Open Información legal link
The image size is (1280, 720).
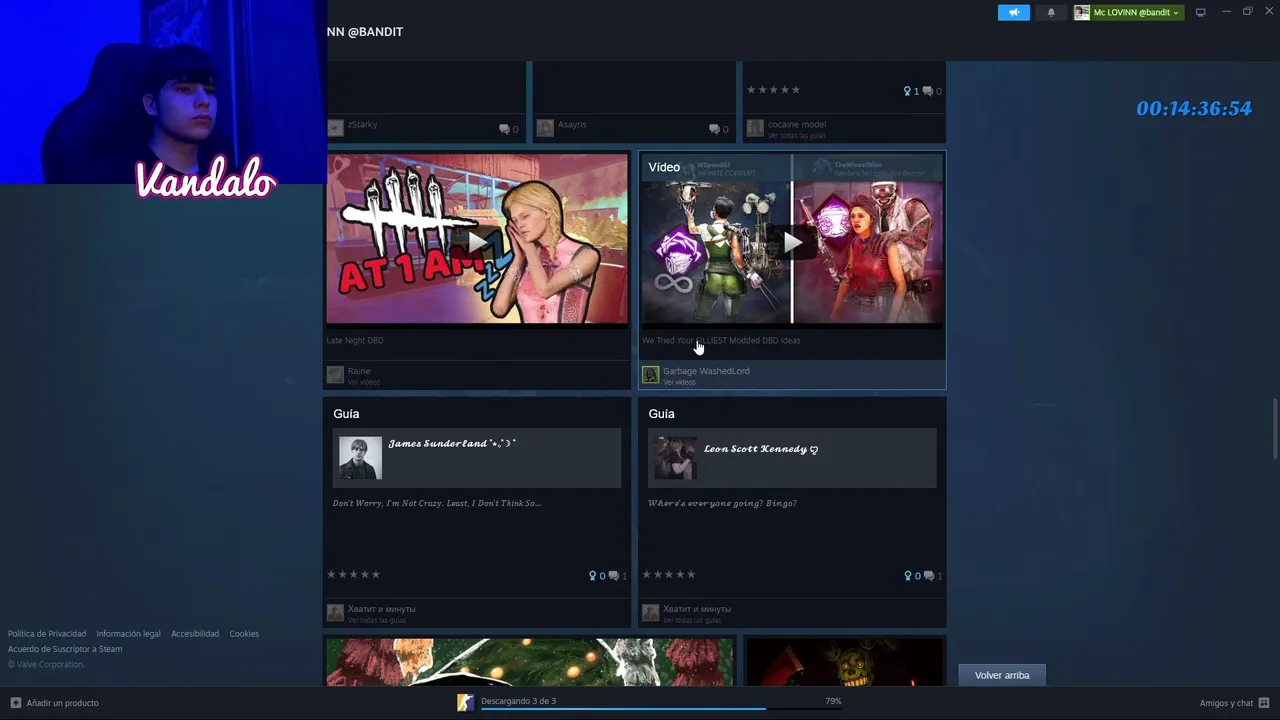pyautogui.click(x=128, y=634)
